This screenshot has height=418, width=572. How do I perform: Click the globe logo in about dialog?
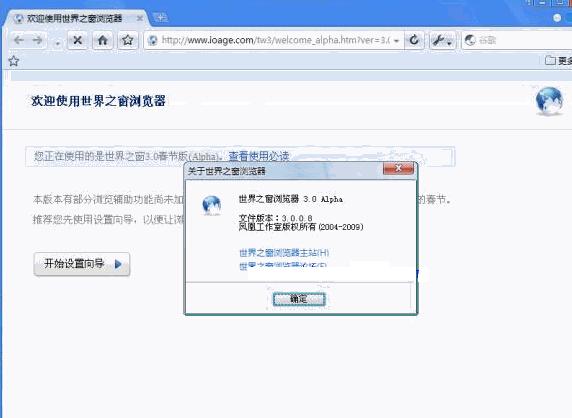tap(212, 205)
